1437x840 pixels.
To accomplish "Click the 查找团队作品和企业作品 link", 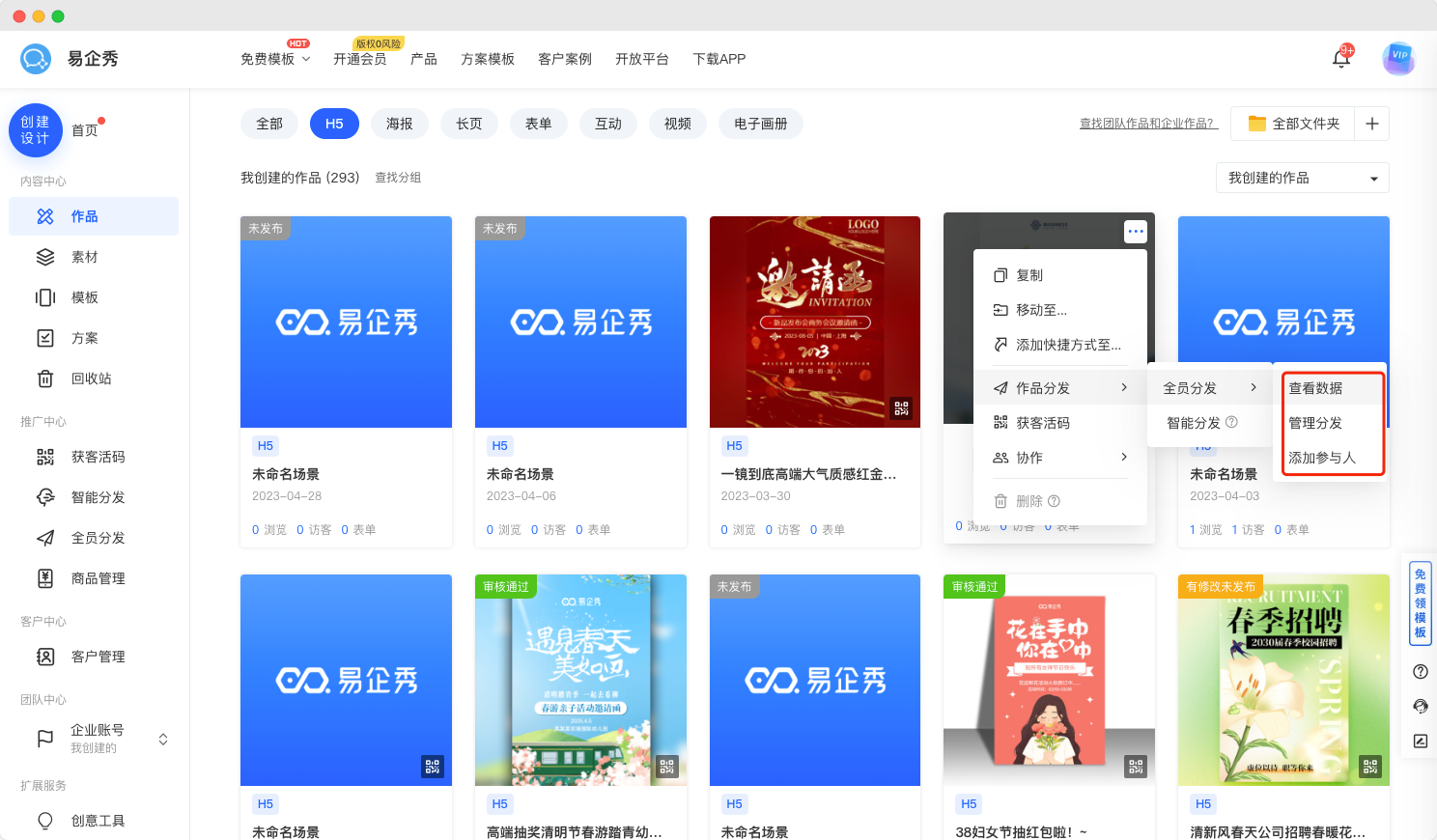I will pyautogui.click(x=1148, y=124).
